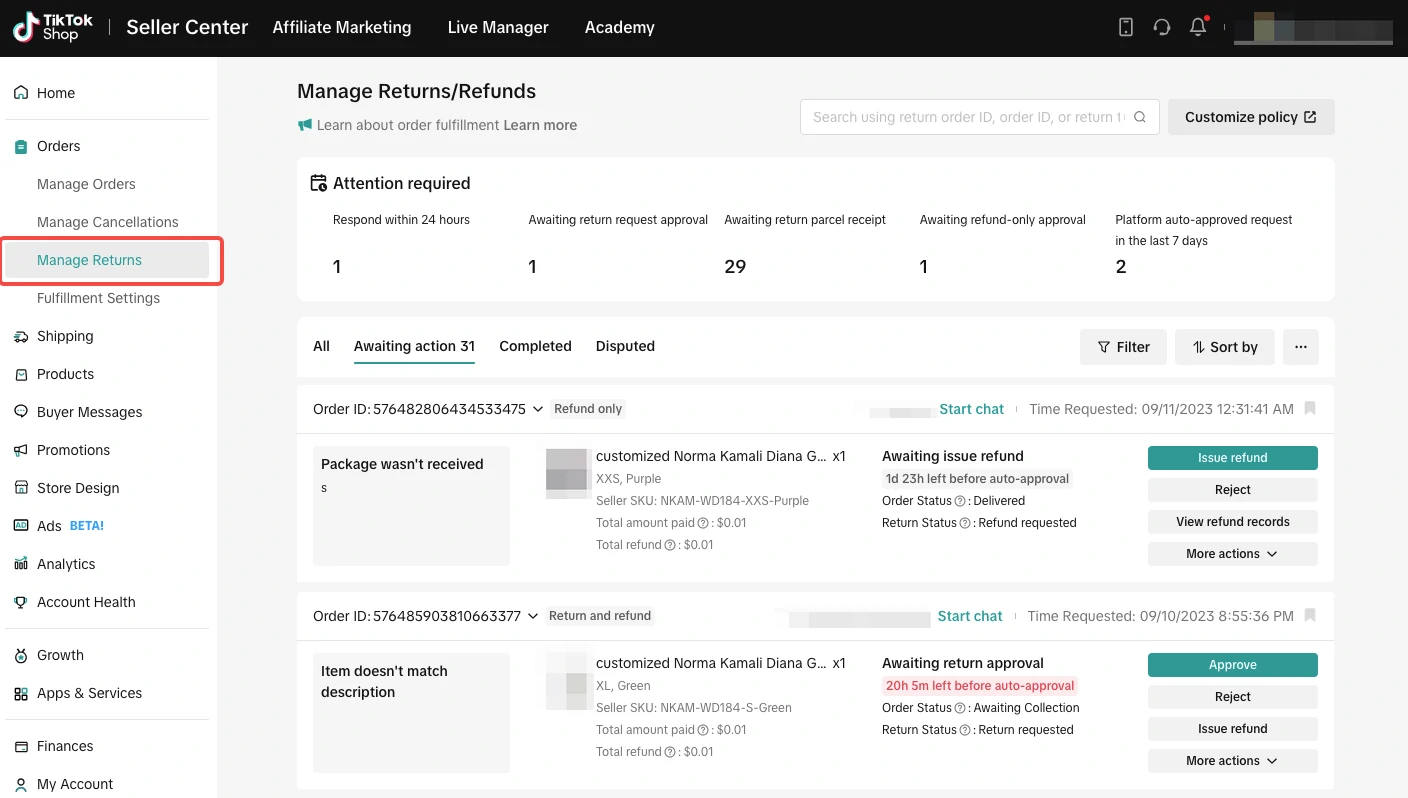Image resolution: width=1408 pixels, height=798 pixels.
Task: Click the return order search field
Action: [x=968, y=117]
